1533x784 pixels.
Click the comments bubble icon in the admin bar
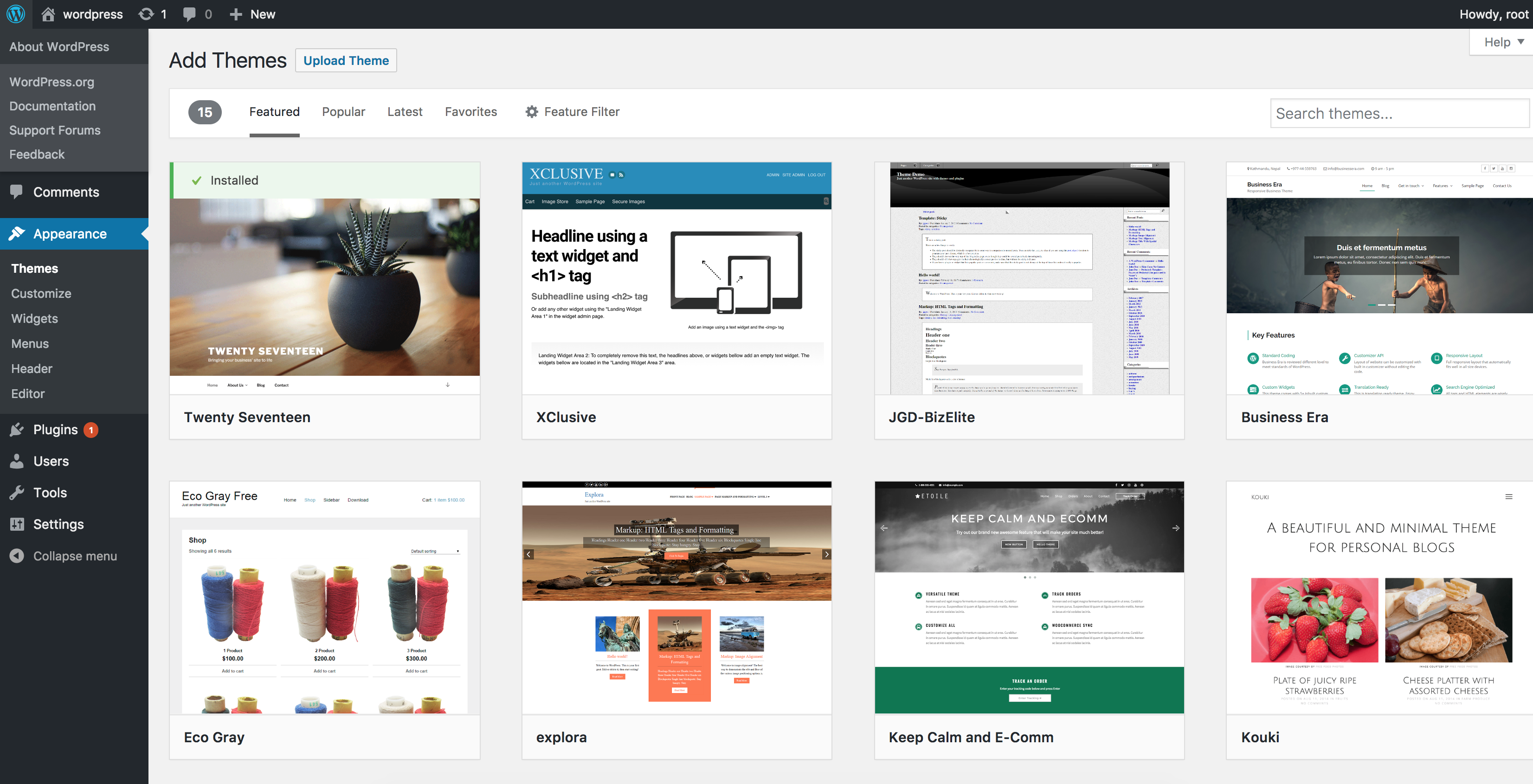pos(189,13)
